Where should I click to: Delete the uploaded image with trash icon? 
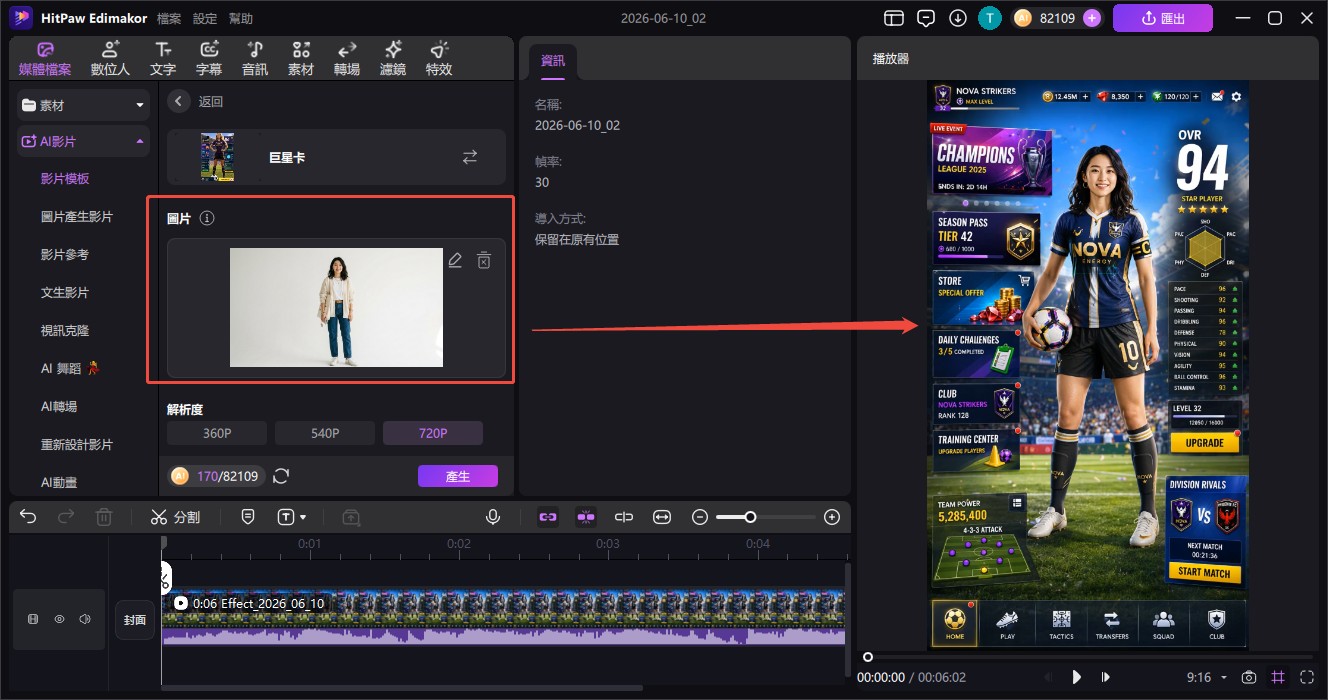point(484,260)
